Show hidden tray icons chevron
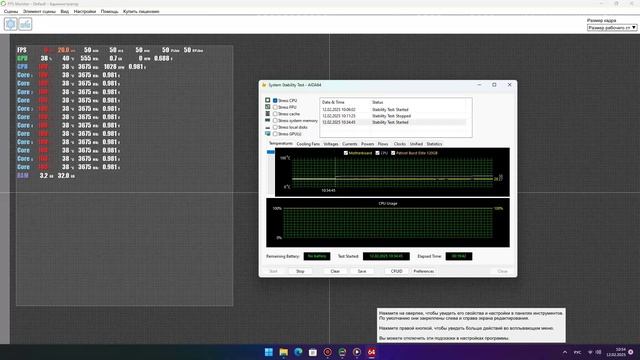640x360 pixels. pos(565,352)
